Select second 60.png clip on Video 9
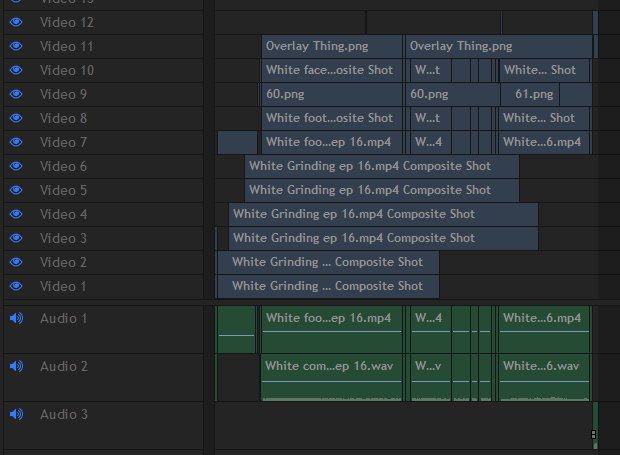Screen dimensions: 620x455 point(453,94)
